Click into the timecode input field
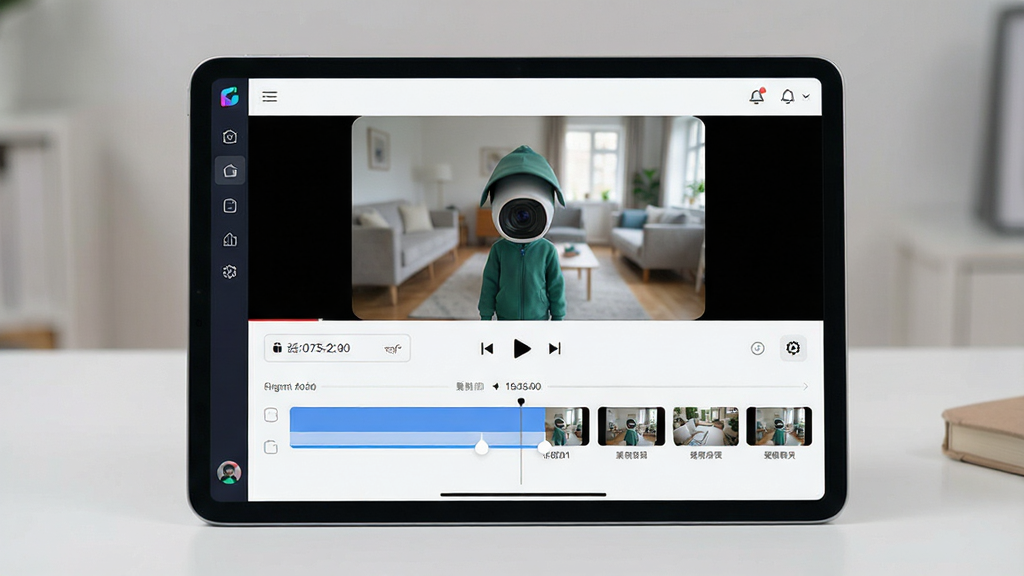The width and height of the screenshot is (1024, 576). point(337,348)
